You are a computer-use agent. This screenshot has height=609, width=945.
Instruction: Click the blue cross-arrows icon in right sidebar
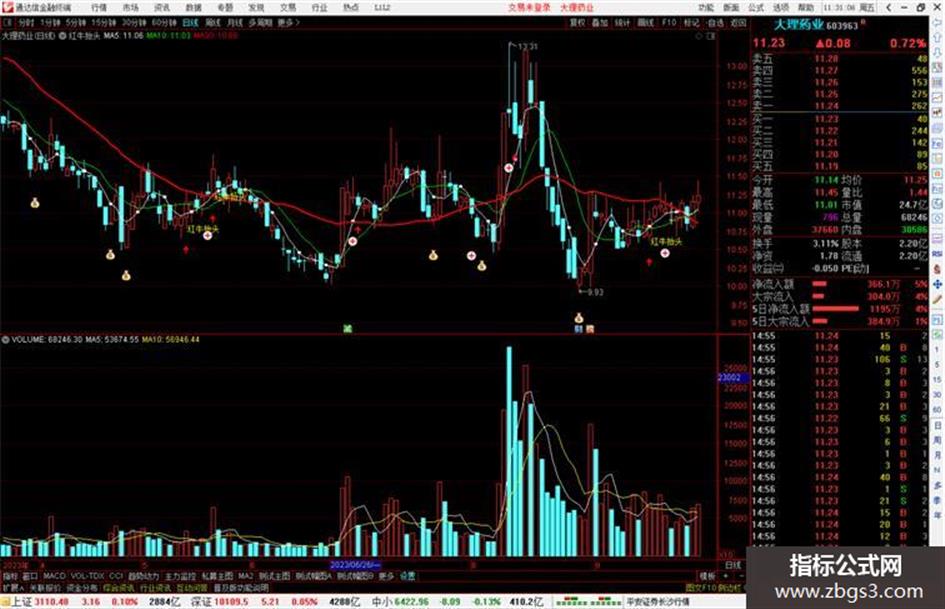click(937, 284)
